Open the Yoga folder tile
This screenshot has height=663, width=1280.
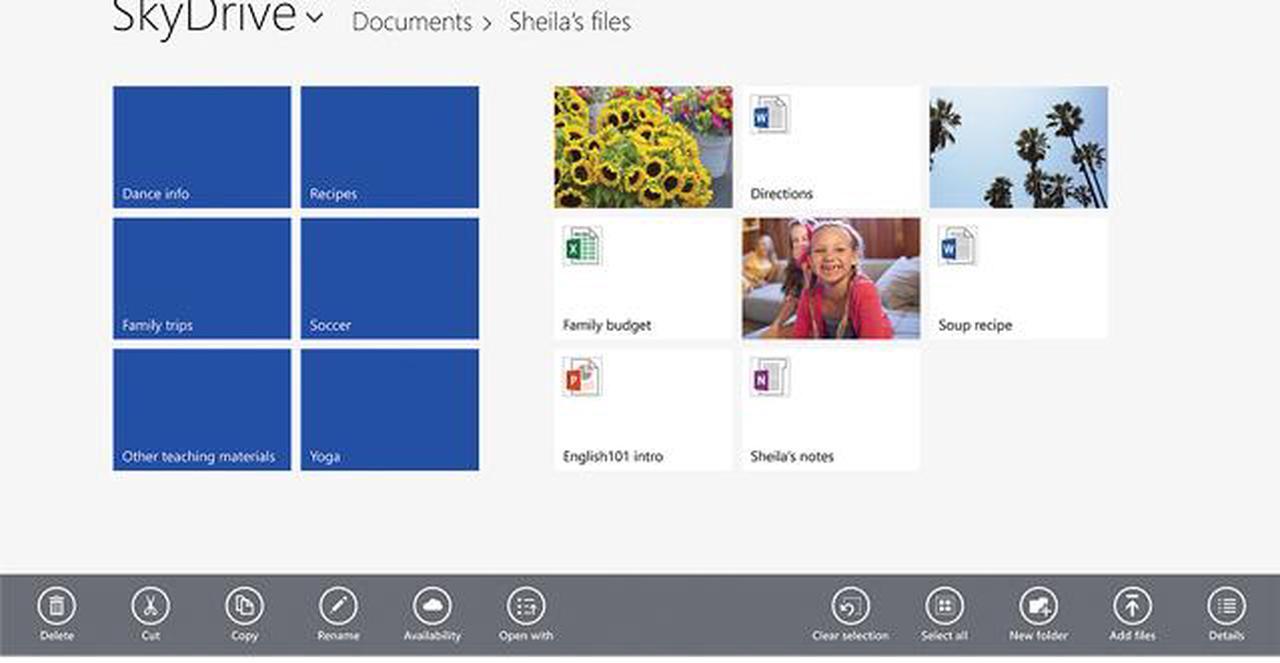(x=390, y=409)
